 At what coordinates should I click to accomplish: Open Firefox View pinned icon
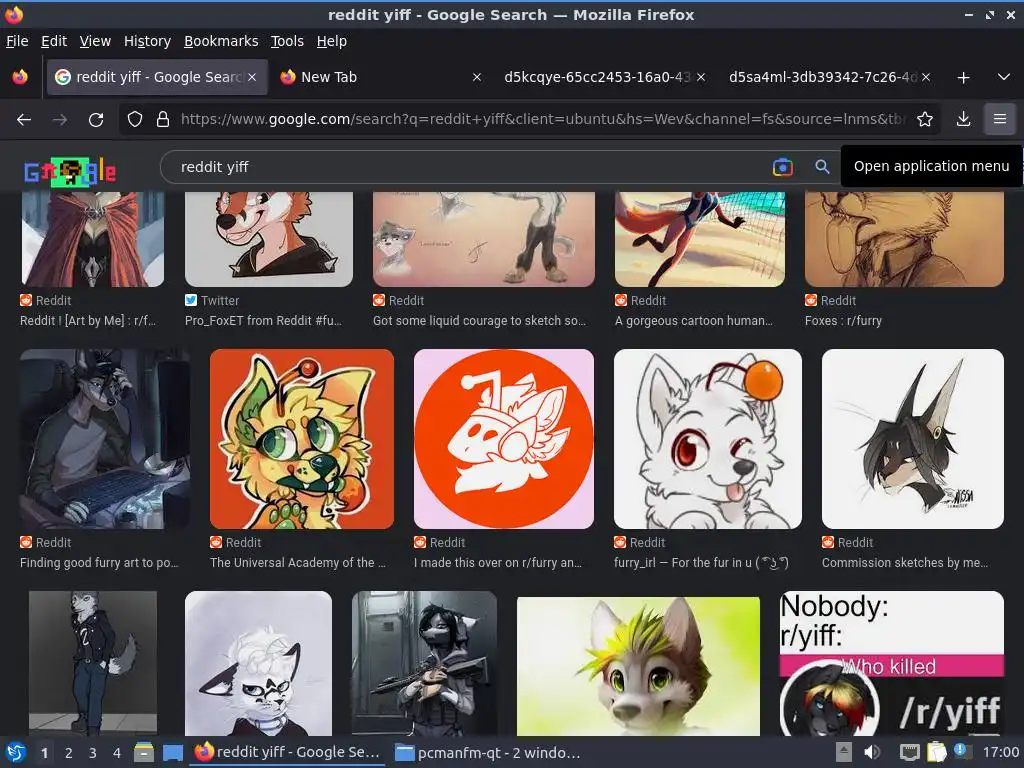tap(20, 77)
